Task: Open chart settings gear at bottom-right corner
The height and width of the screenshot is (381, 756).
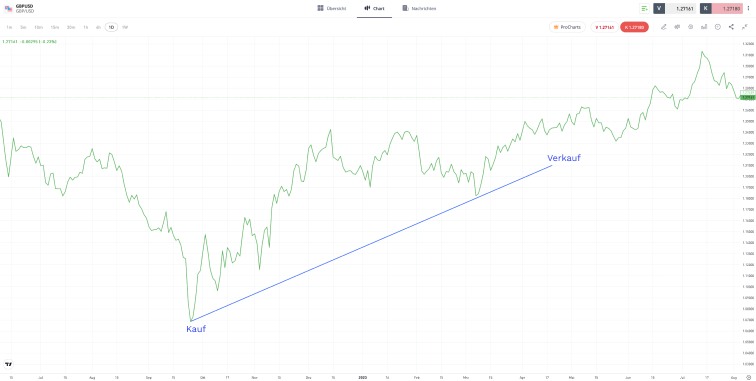Action: point(748,377)
